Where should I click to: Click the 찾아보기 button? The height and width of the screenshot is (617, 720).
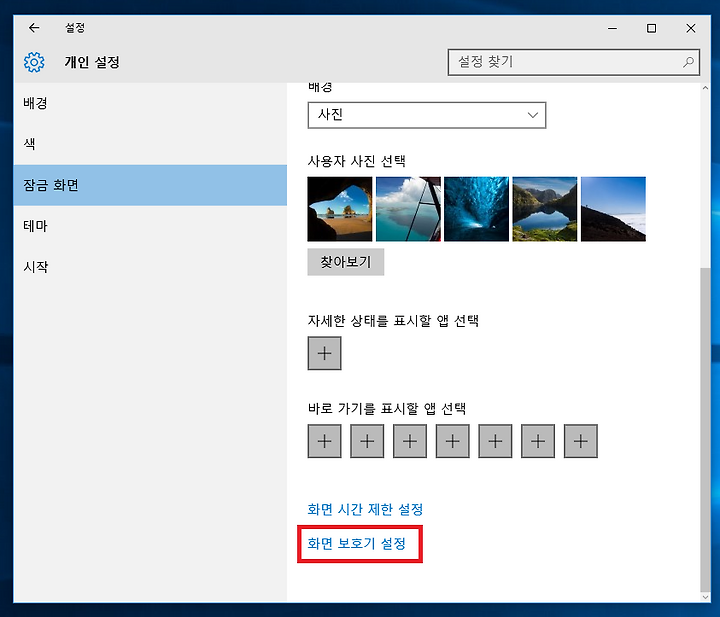click(346, 262)
